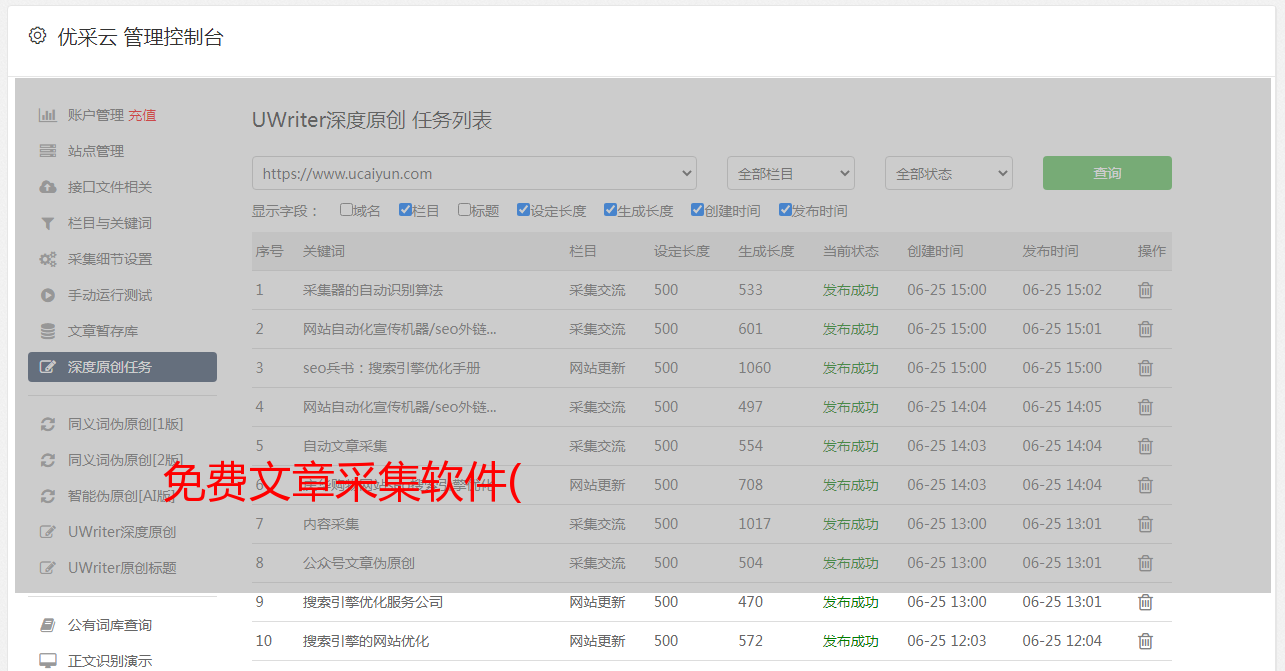The image size is (1285, 671).
Task: Click publish time 06-25 12:04
Action: [x=1062, y=641]
